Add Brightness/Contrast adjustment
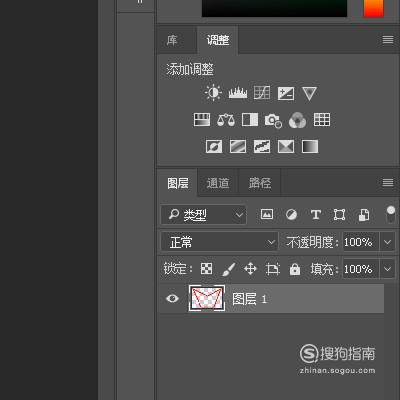The width and height of the screenshot is (400, 400). coord(213,93)
